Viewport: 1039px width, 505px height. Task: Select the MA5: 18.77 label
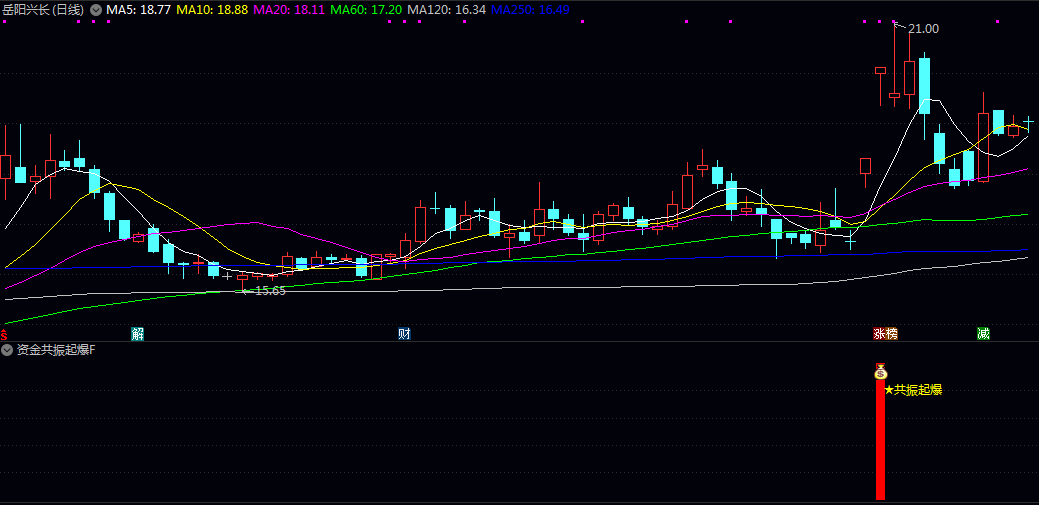coord(139,10)
